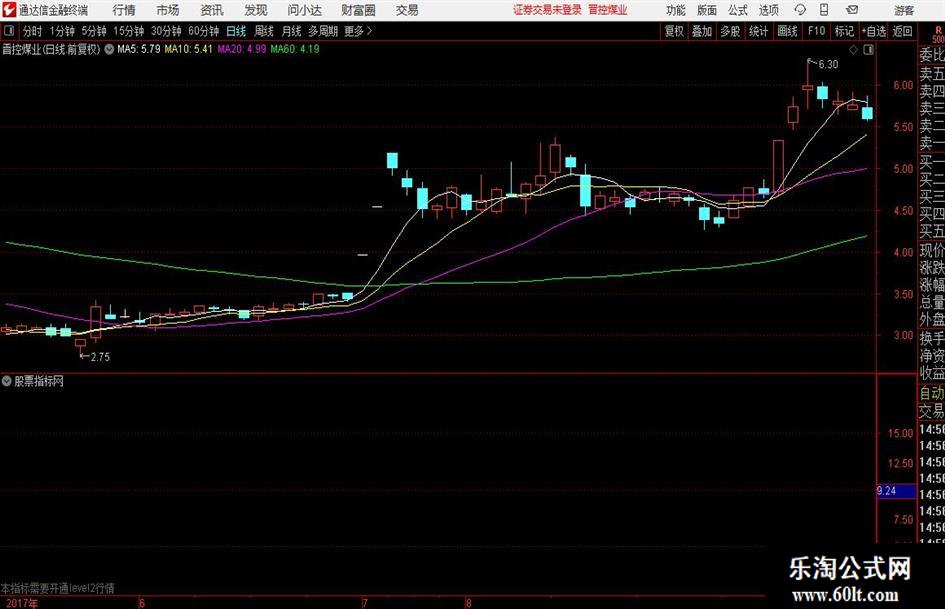Viewport: 945px width, 609px height.
Task: Select the 日线 daily period
Action: pos(236,31)
